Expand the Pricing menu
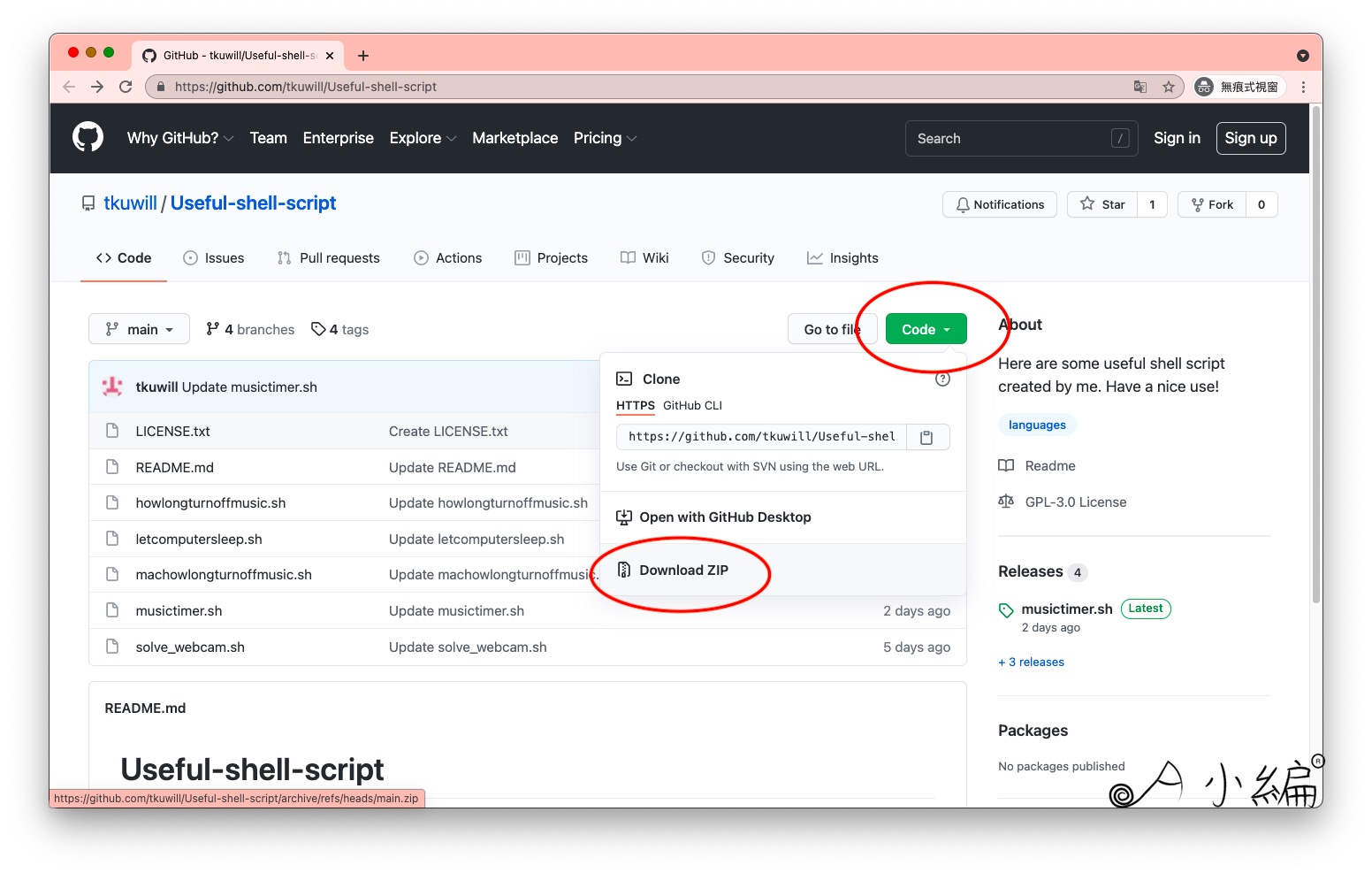Viewport: 1372px width, 873px height. pos(605,138)
